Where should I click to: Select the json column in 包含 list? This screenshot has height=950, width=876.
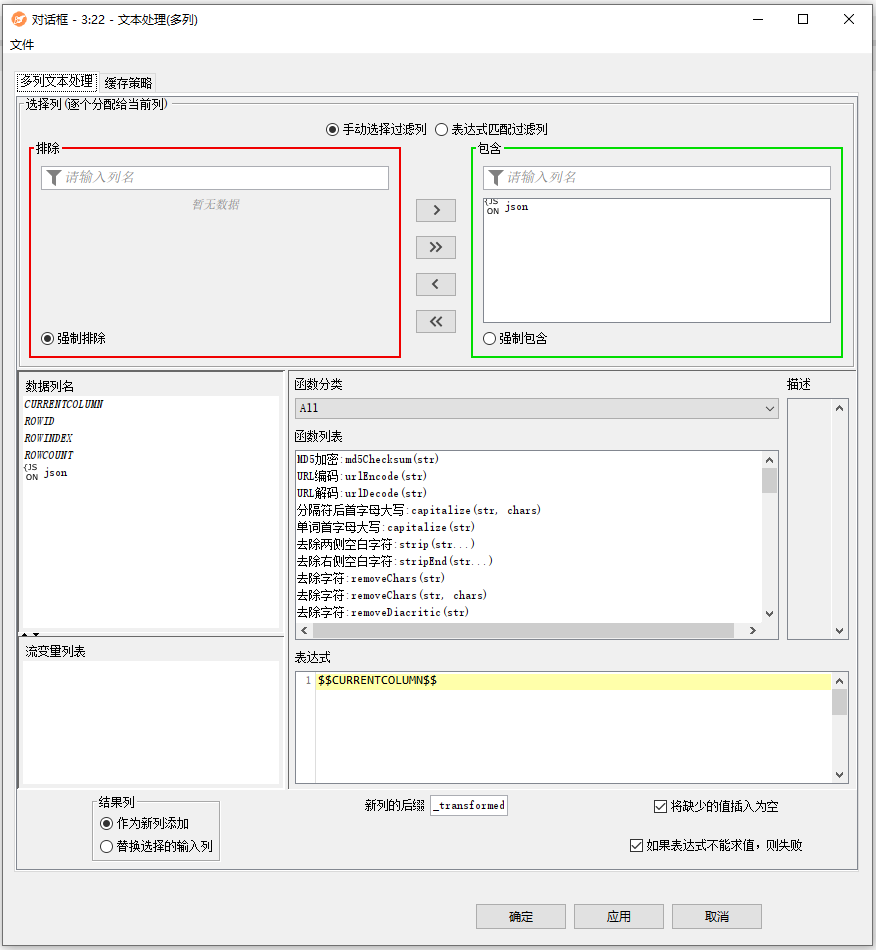(516, 207)
